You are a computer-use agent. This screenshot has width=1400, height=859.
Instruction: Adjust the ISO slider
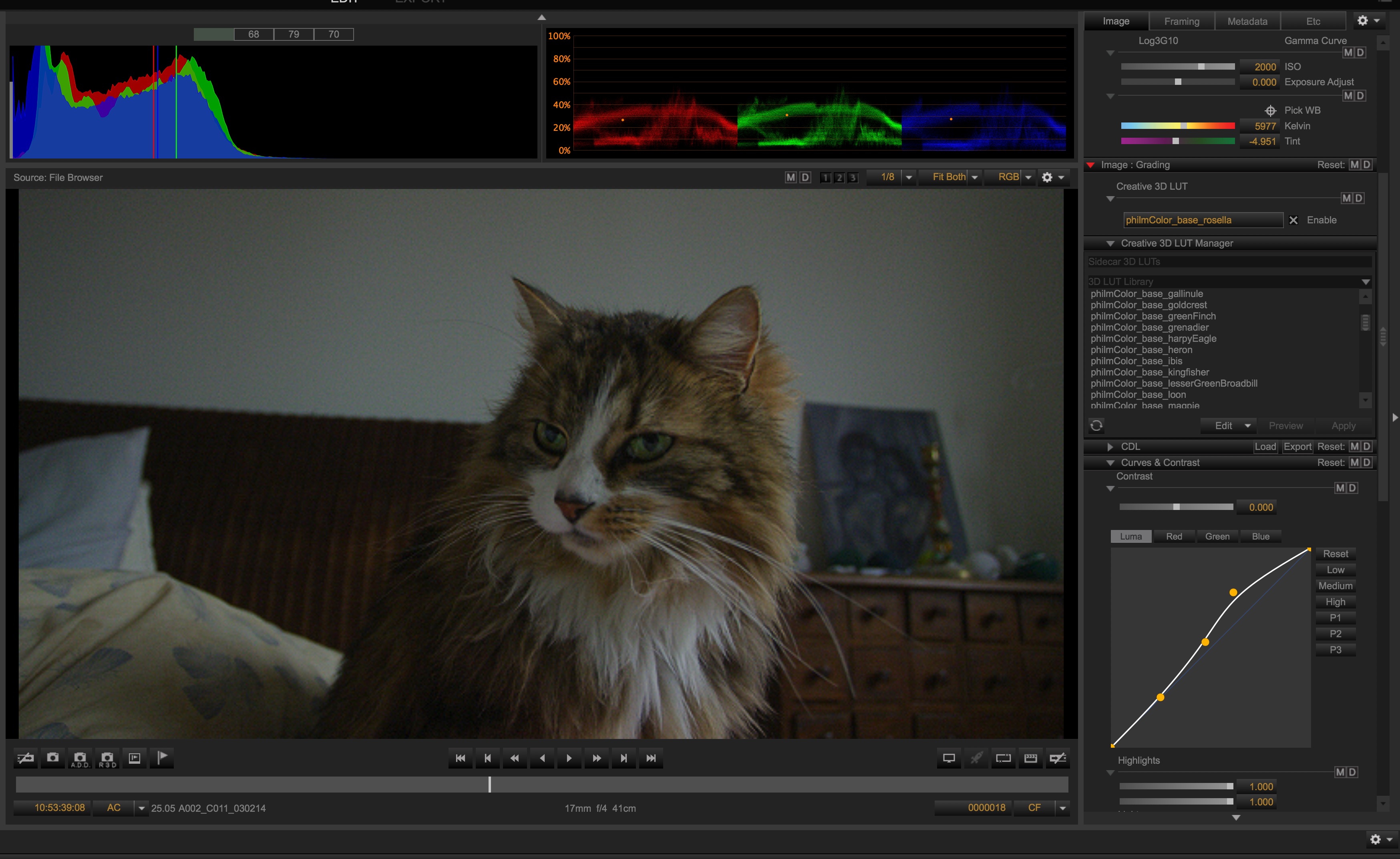click(x=1177, y=66)
